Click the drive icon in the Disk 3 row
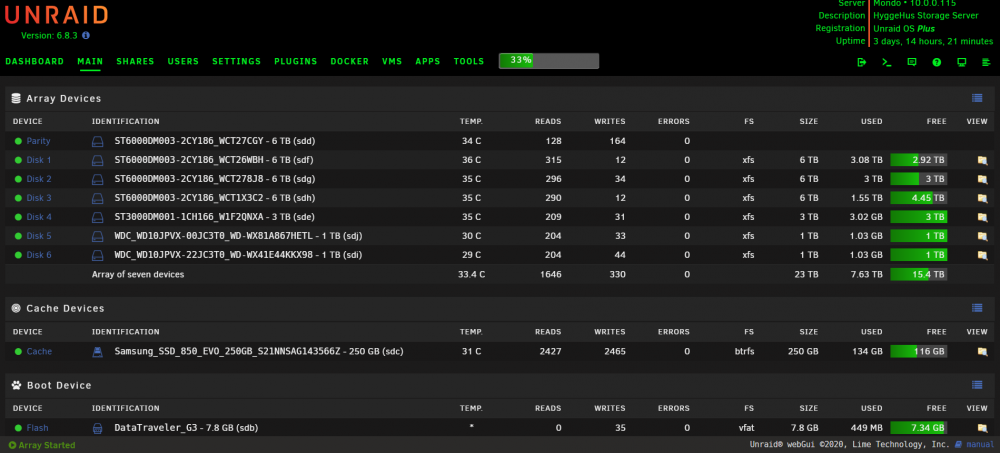This screenshot has width=1000, height=453. (98, 198)
